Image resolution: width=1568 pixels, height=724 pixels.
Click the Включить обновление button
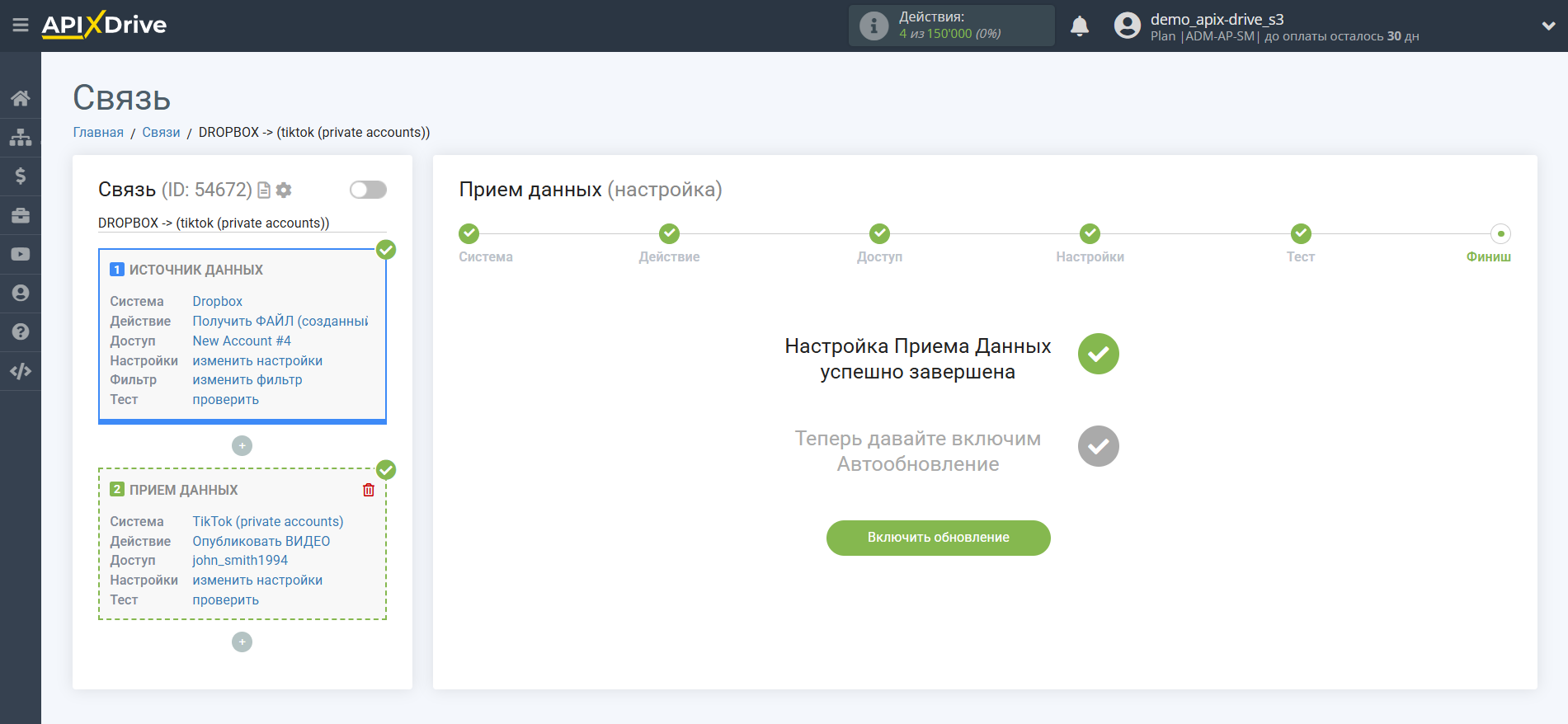pos(938,538)
